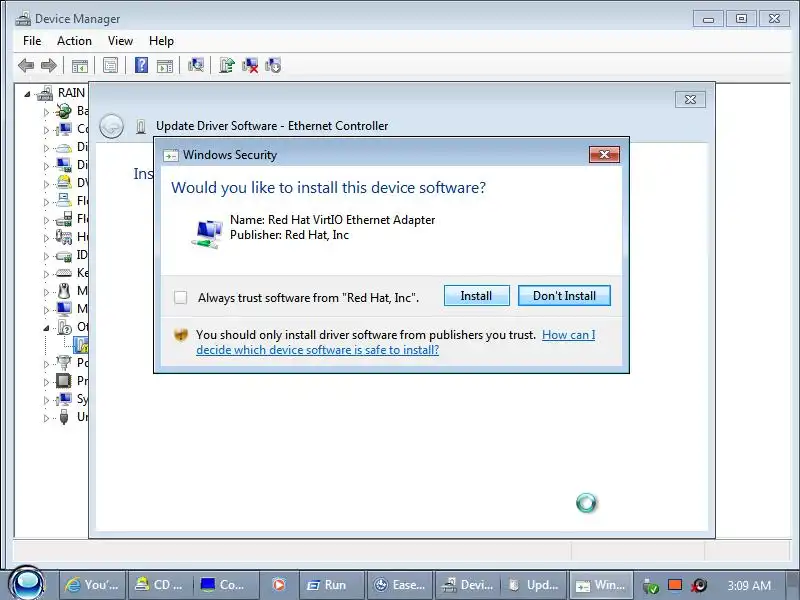Switch to the Device Manager taskbar button
The image size is (800, 600).
(x=468, y=585)
